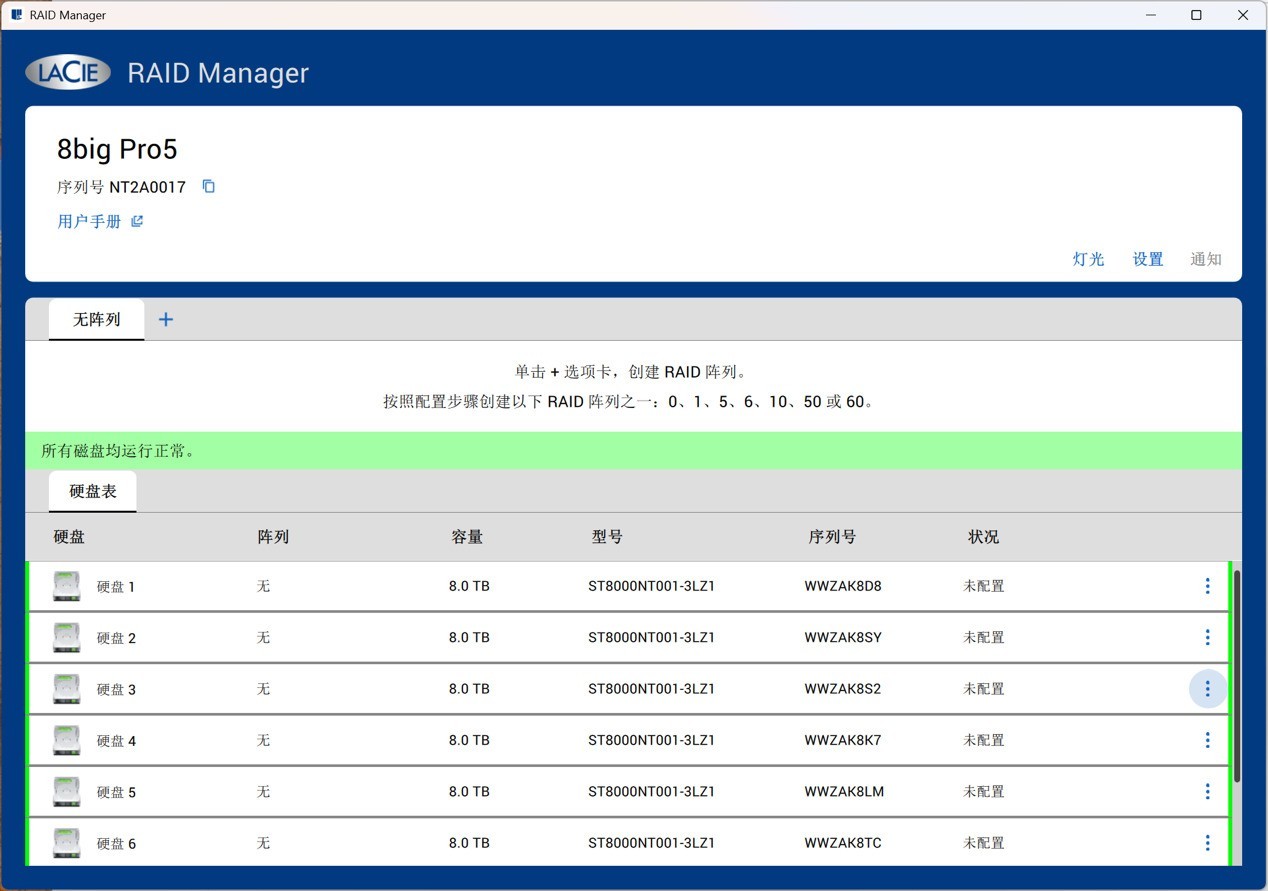This screenshot has width=1268, height=891.
Task: Open more options for 硬盘 1
Action: click(1207, 586)
